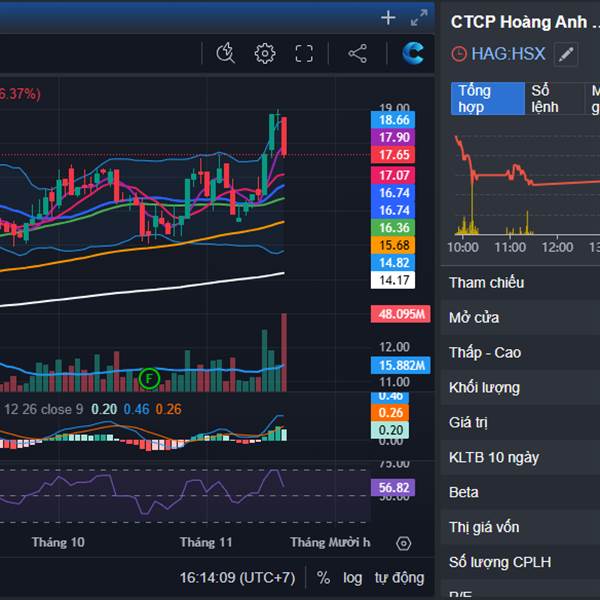Toggle log scale mode

click(x=352, y=577)
